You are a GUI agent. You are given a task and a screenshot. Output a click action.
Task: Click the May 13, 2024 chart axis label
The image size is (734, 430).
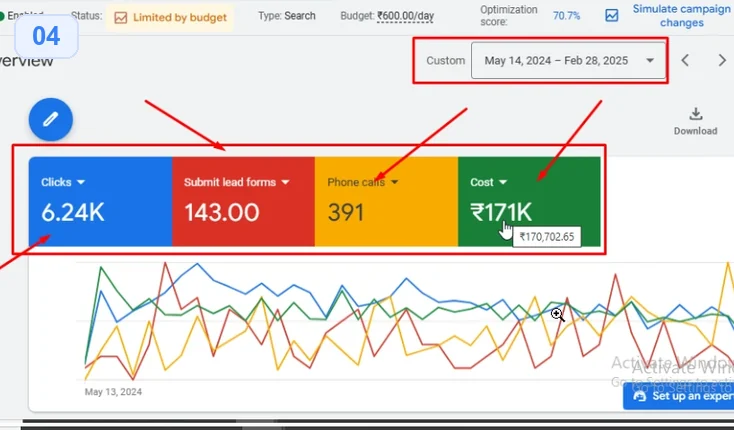coord(113,392)
